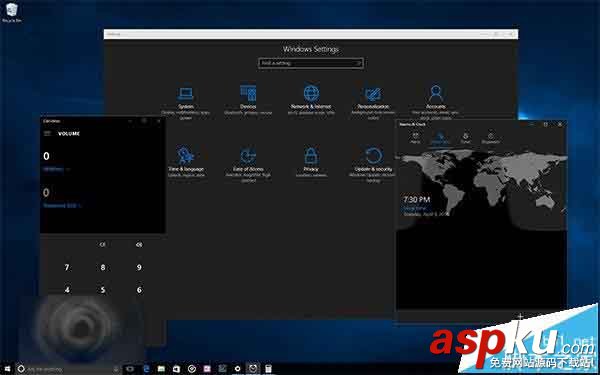Image resolution: width=600 pixels, height=375 pixels.
Task: Click the CE button in Calculator
Action: pos(103,244)
